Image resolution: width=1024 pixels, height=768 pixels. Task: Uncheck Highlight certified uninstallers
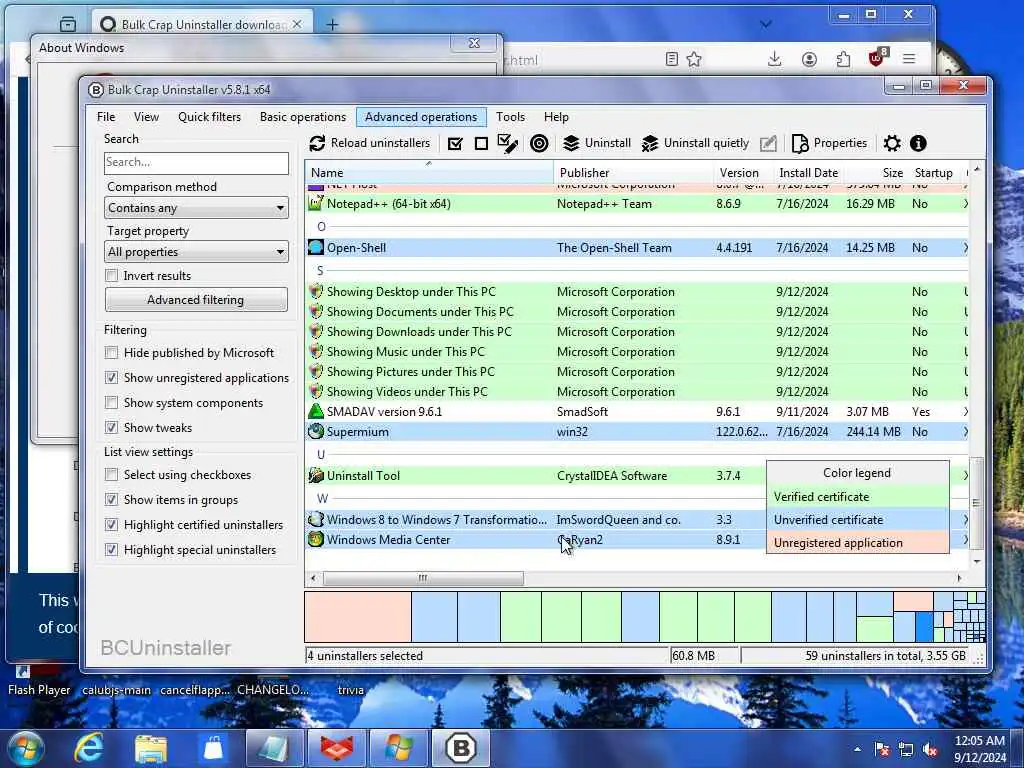click(112, 524)
